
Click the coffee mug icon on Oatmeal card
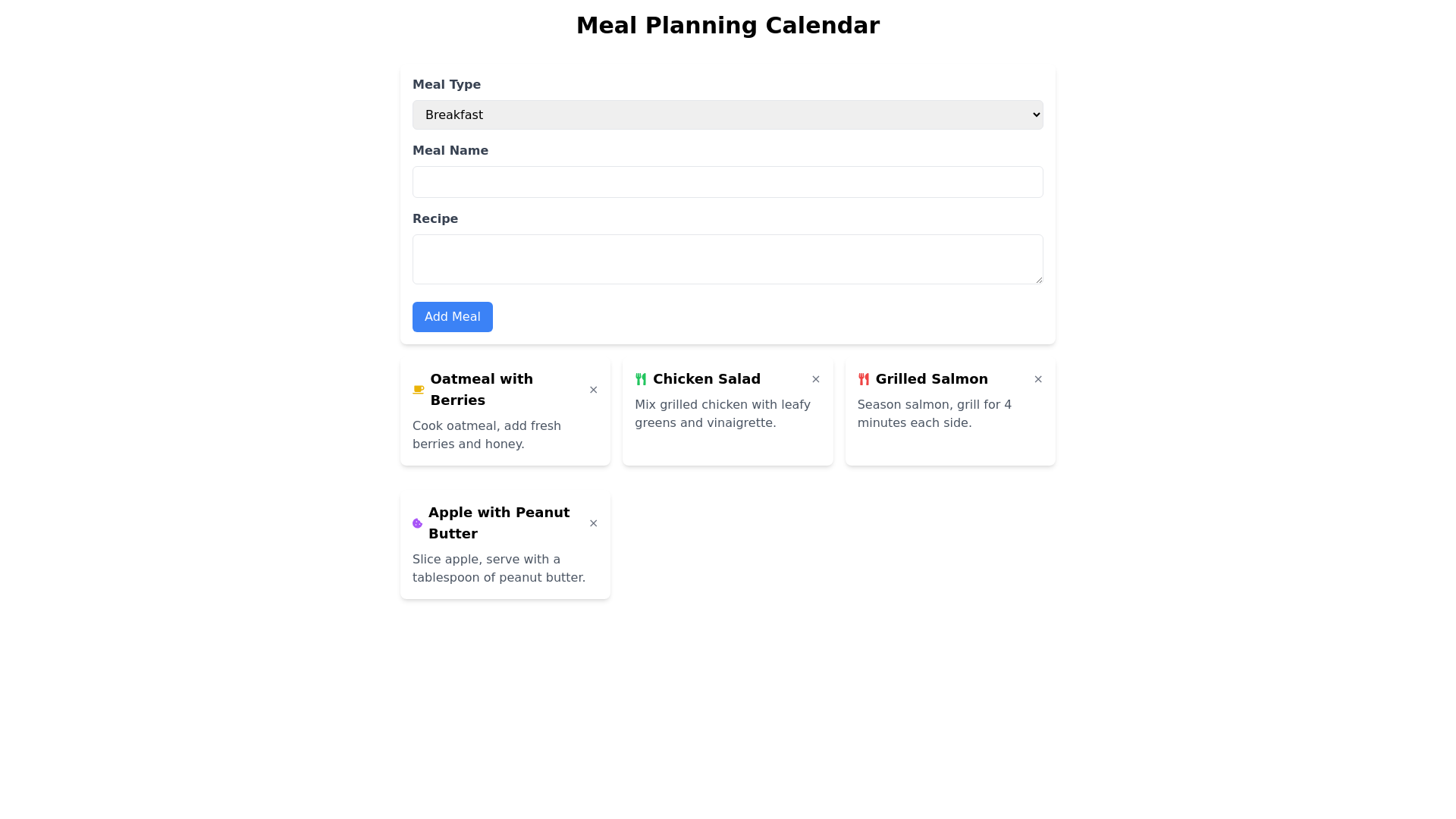pyautogui.click(x=418, y=390)
